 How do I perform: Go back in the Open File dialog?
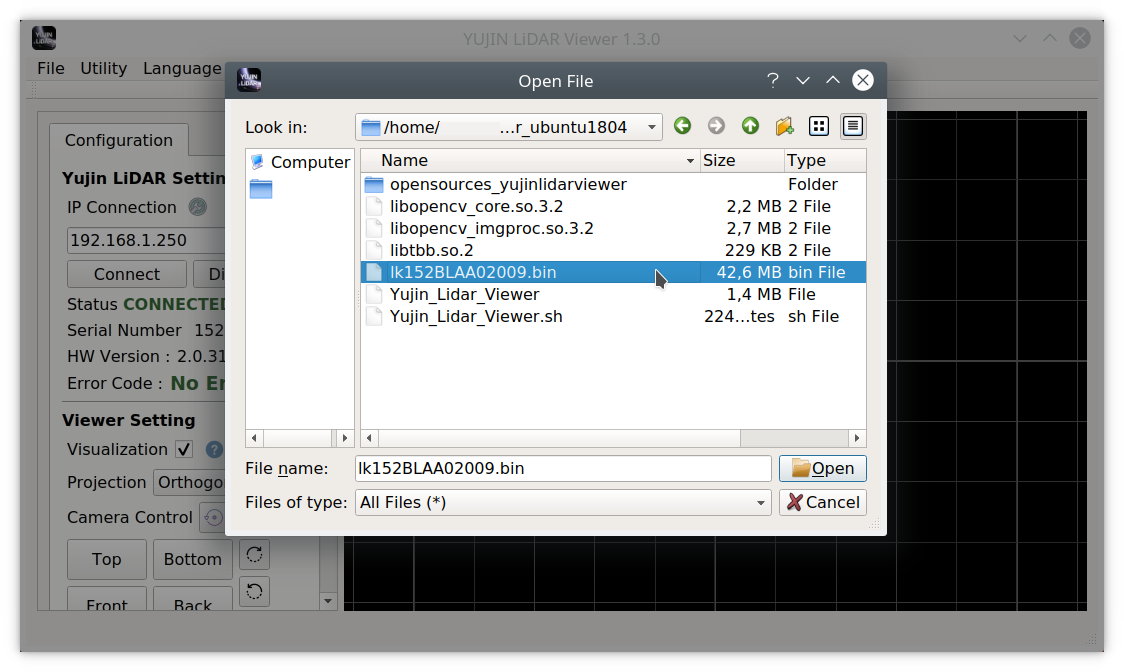(x=682, y=126)
